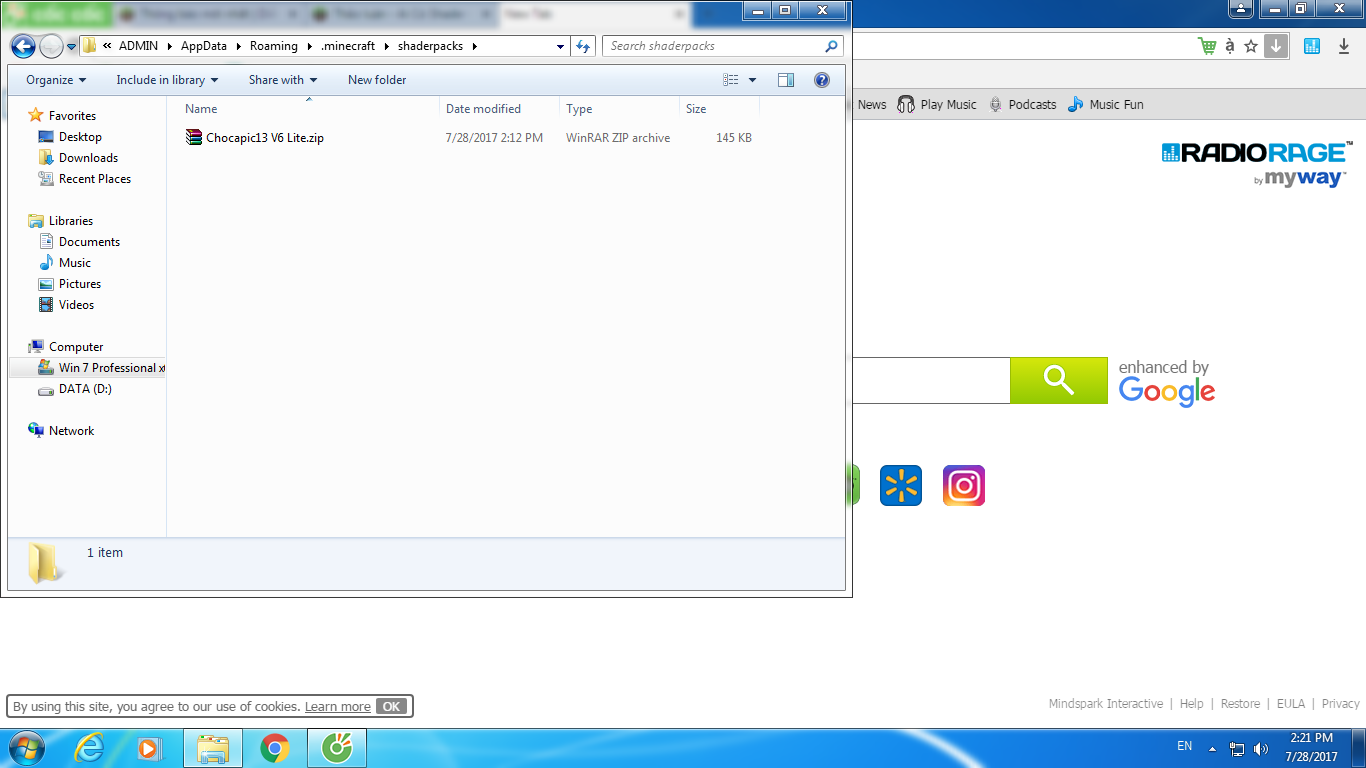
Task: Open the Organize menu
Action: tap(56, 80)
